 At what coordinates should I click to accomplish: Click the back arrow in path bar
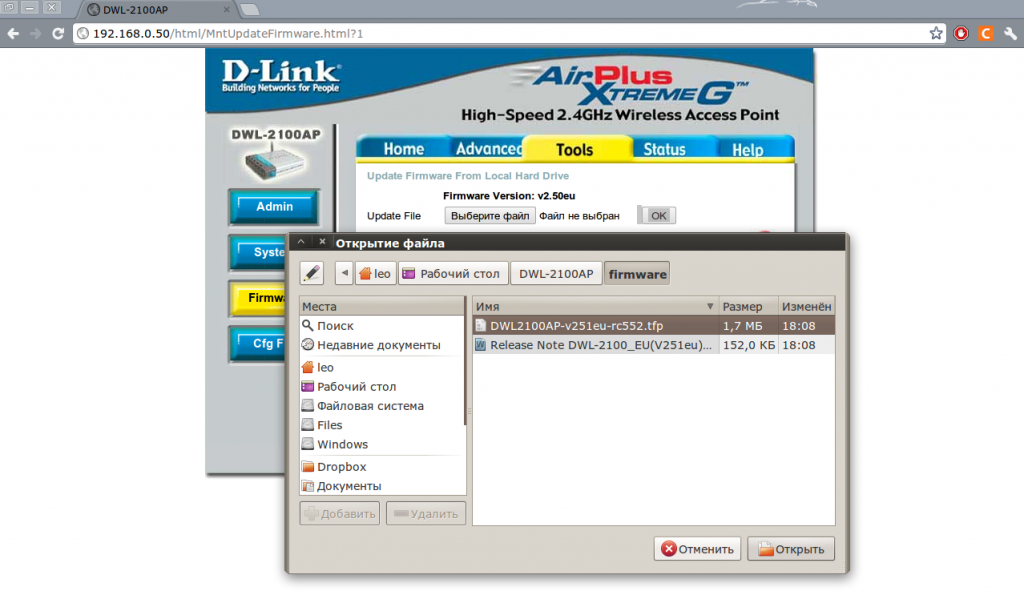coord(344,273)
